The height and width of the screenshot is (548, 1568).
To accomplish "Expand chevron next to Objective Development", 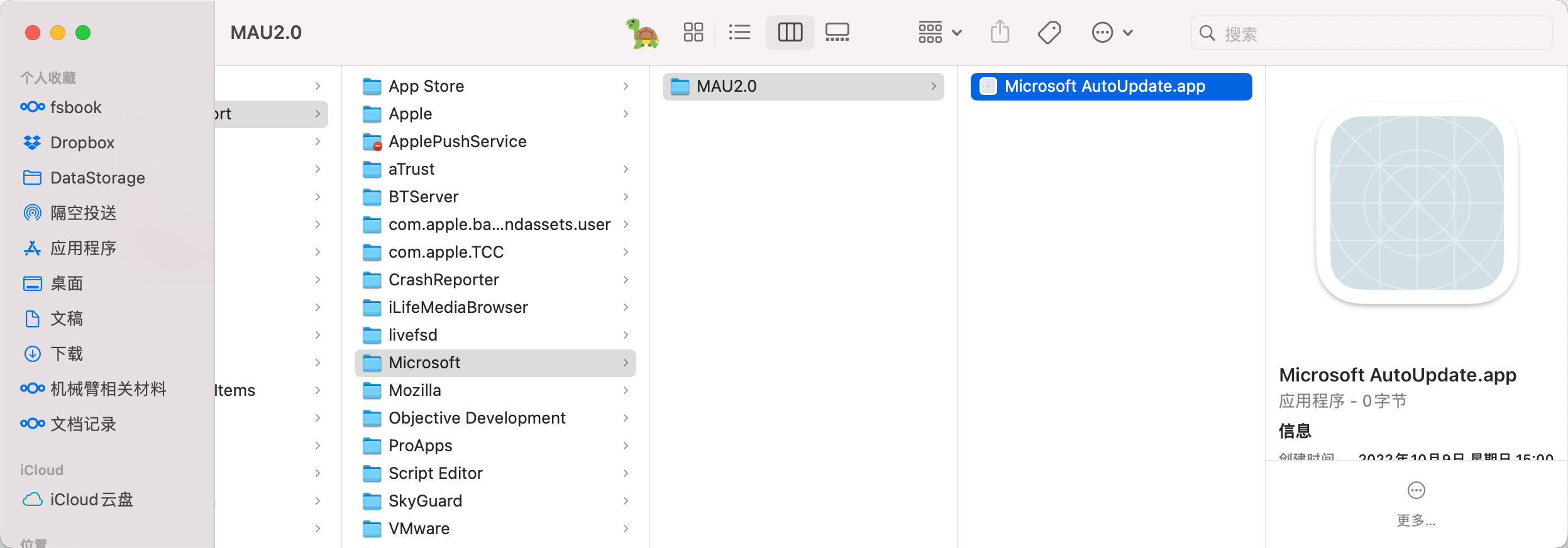I will 626,418.
